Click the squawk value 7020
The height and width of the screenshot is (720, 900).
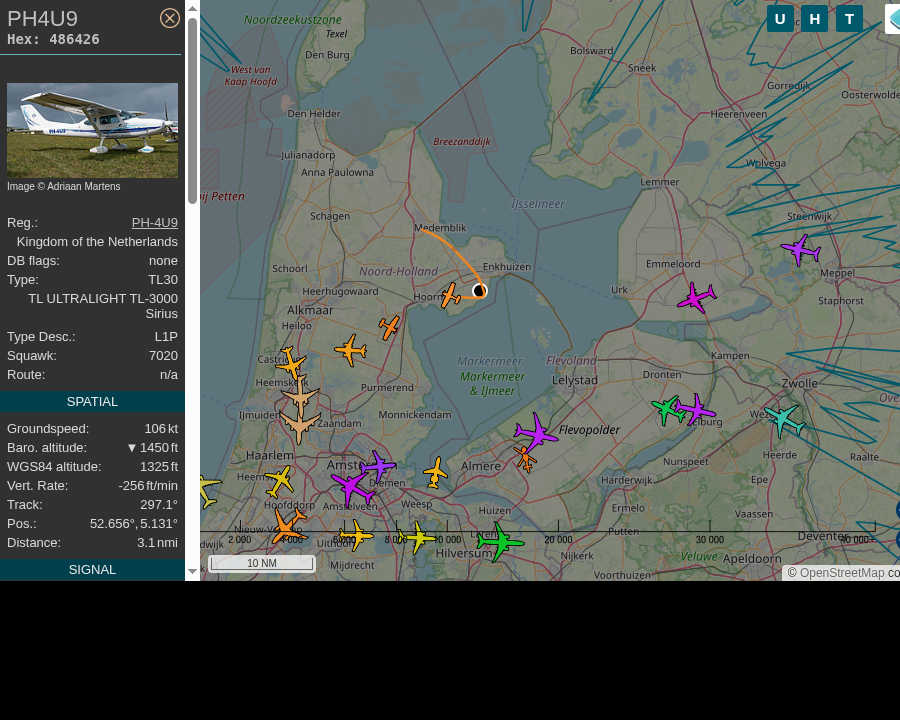[x=163, y=355]
